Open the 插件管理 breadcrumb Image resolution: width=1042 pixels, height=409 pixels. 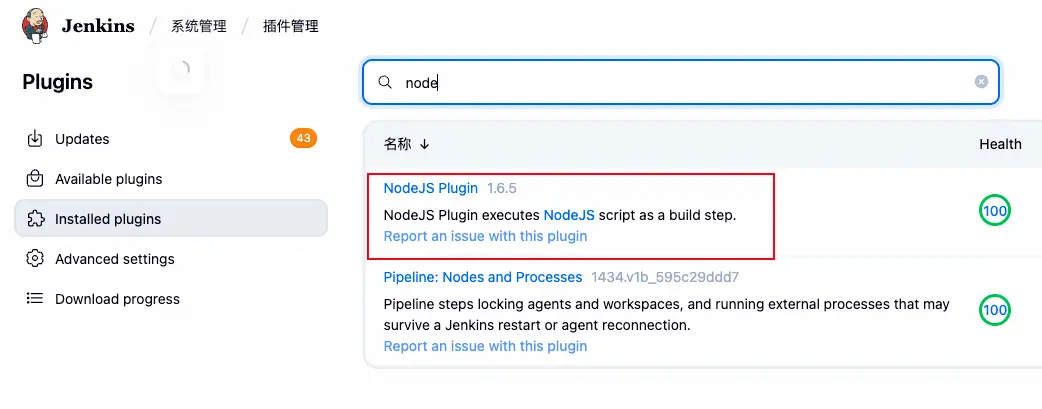[x=291, y=26]
